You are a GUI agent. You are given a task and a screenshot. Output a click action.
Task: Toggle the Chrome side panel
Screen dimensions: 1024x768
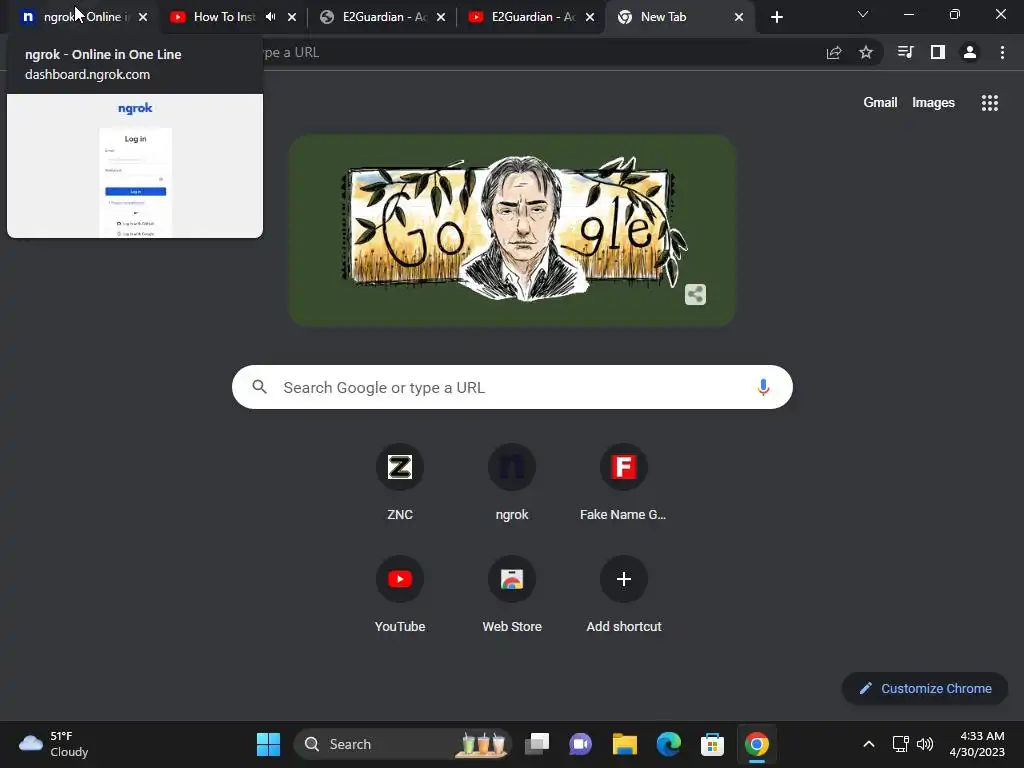coord(938,52)
